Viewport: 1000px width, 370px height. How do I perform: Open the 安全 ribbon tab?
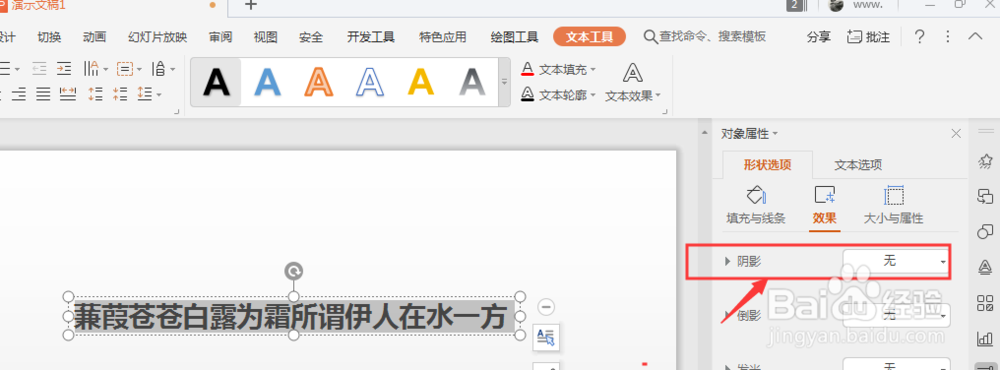(311, 37)
